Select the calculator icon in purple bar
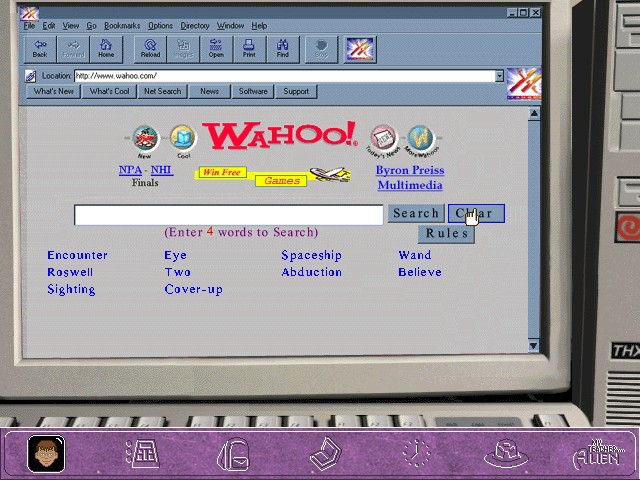This screenshot has height=480, width=640. [x=143, y=453]
